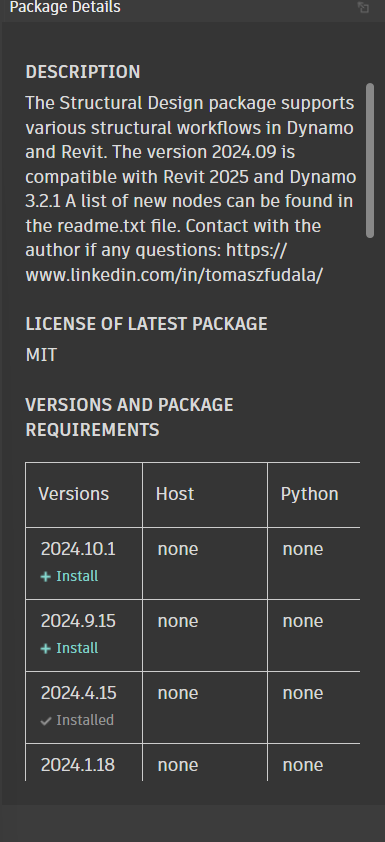The height and width of the screenshot is (842, 385).
Task: Click the MIT license text
Action: pyautogui.click(x=41, y=355)
